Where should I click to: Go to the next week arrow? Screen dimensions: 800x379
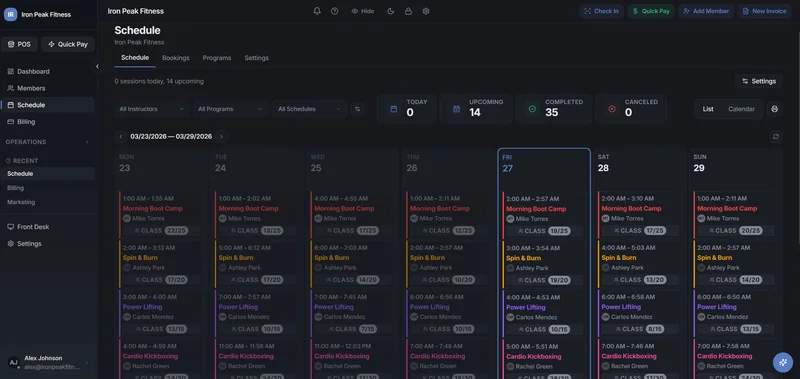coord(221,137)
